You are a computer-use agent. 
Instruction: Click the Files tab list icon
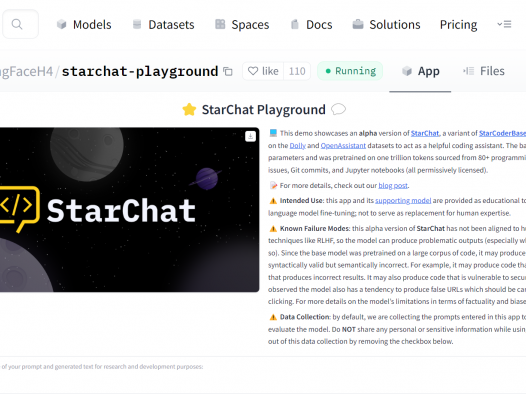(468, 71)
